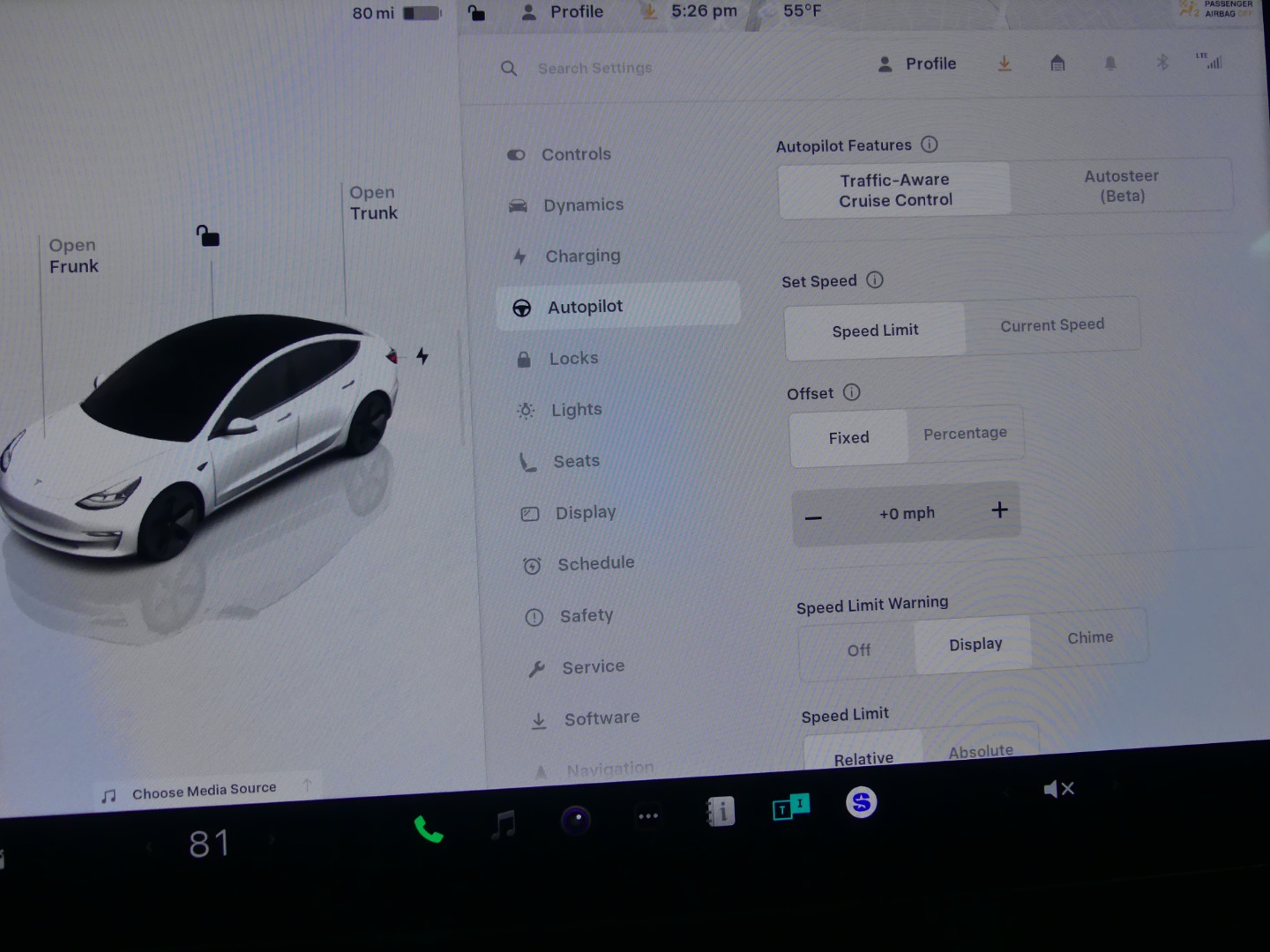The height and width of the screenshot is (952, 1270).
Task: Open the dashcam camera icon
Action: (576, 821)
